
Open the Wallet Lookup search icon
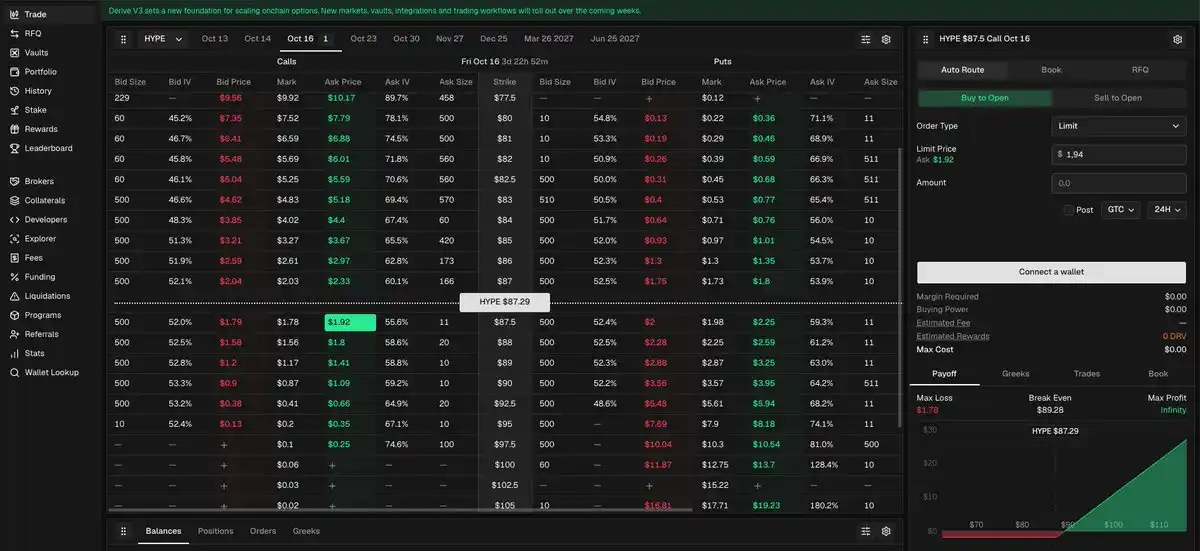(14, 372)
